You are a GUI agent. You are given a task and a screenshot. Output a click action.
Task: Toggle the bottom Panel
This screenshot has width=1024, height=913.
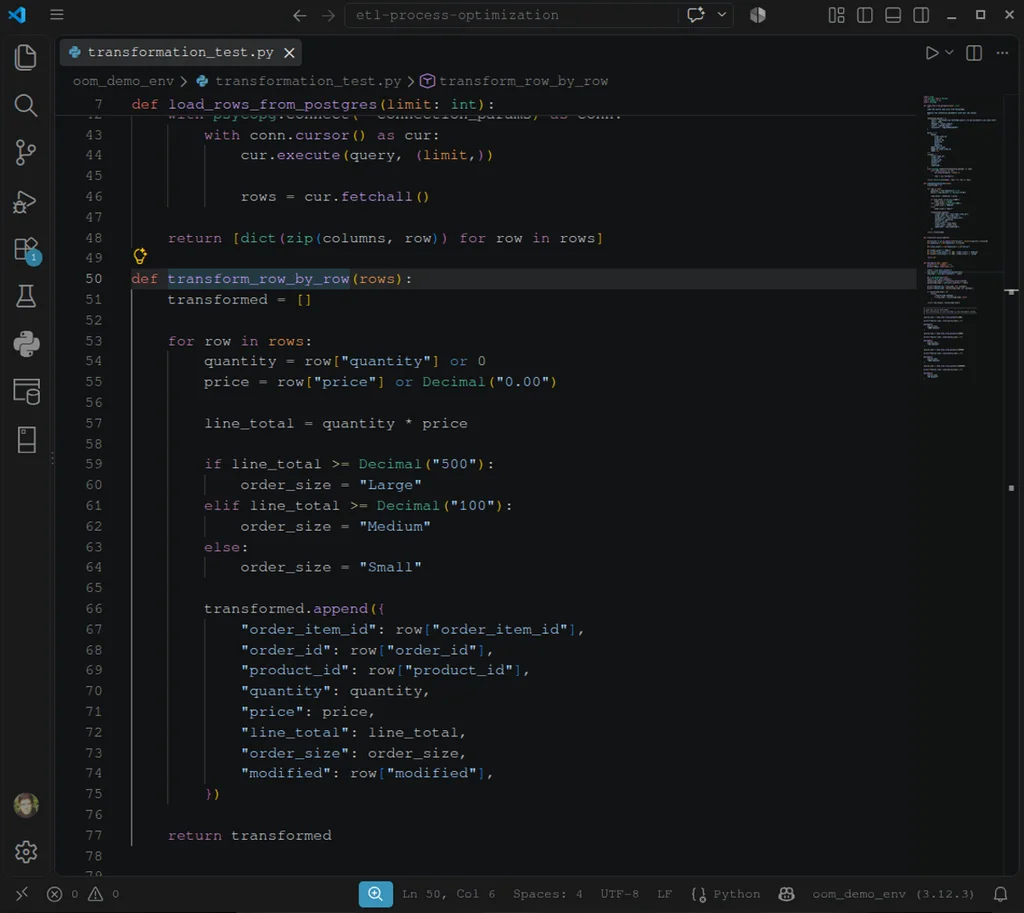pos(893,15)
